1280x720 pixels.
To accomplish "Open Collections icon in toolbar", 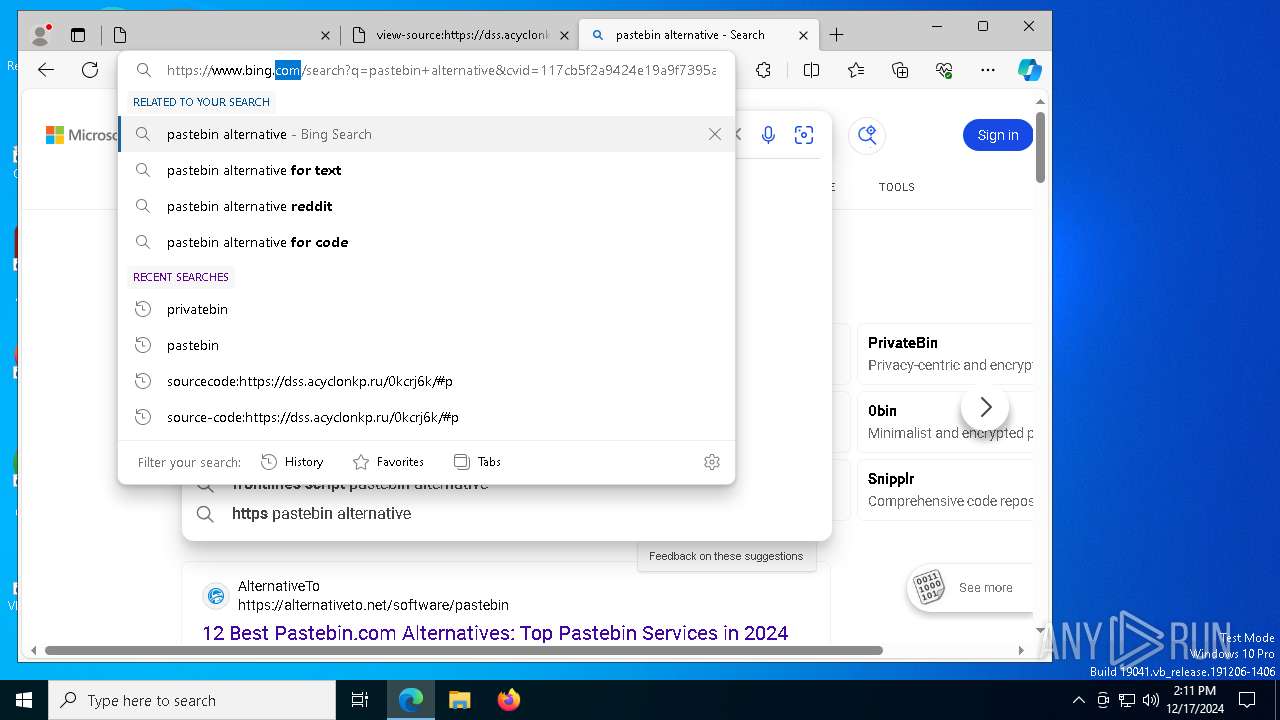I will click(x=900, y=70).
